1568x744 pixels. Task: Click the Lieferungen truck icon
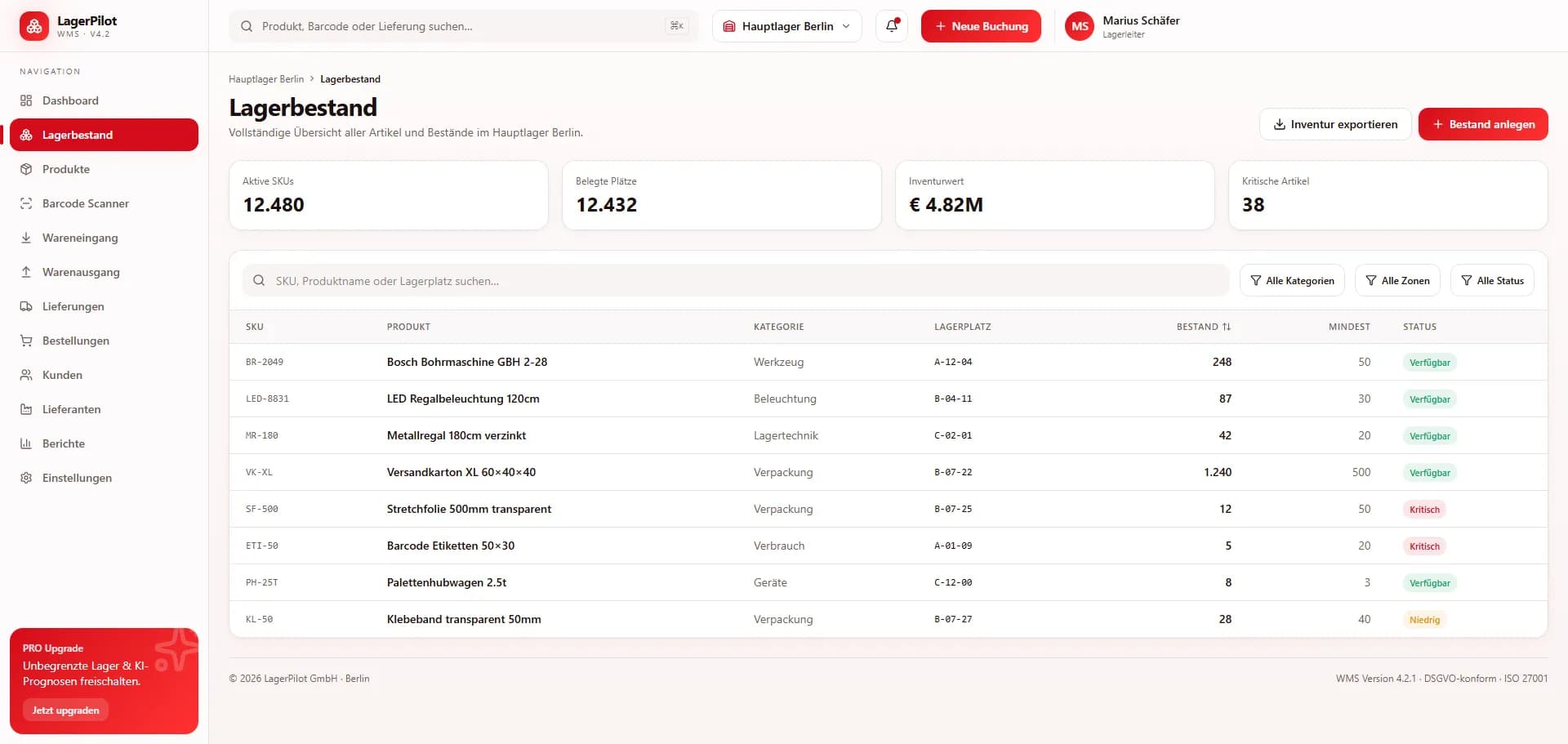26,306
